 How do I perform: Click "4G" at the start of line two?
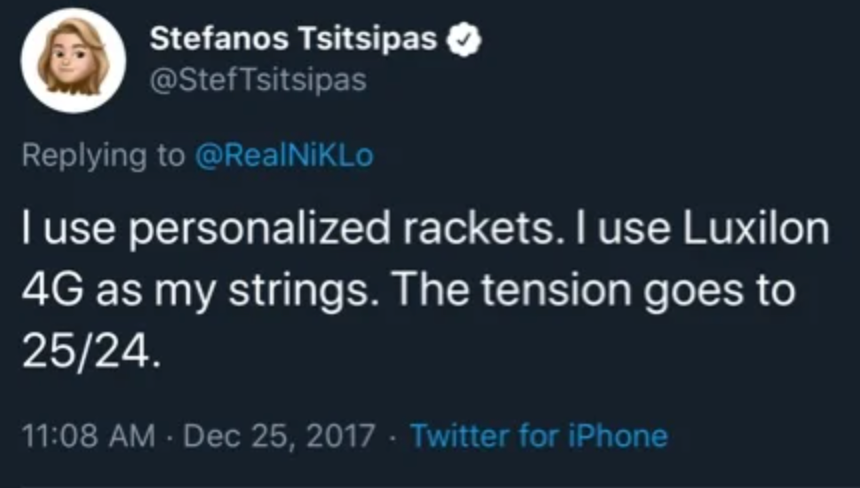coord(48,292)
